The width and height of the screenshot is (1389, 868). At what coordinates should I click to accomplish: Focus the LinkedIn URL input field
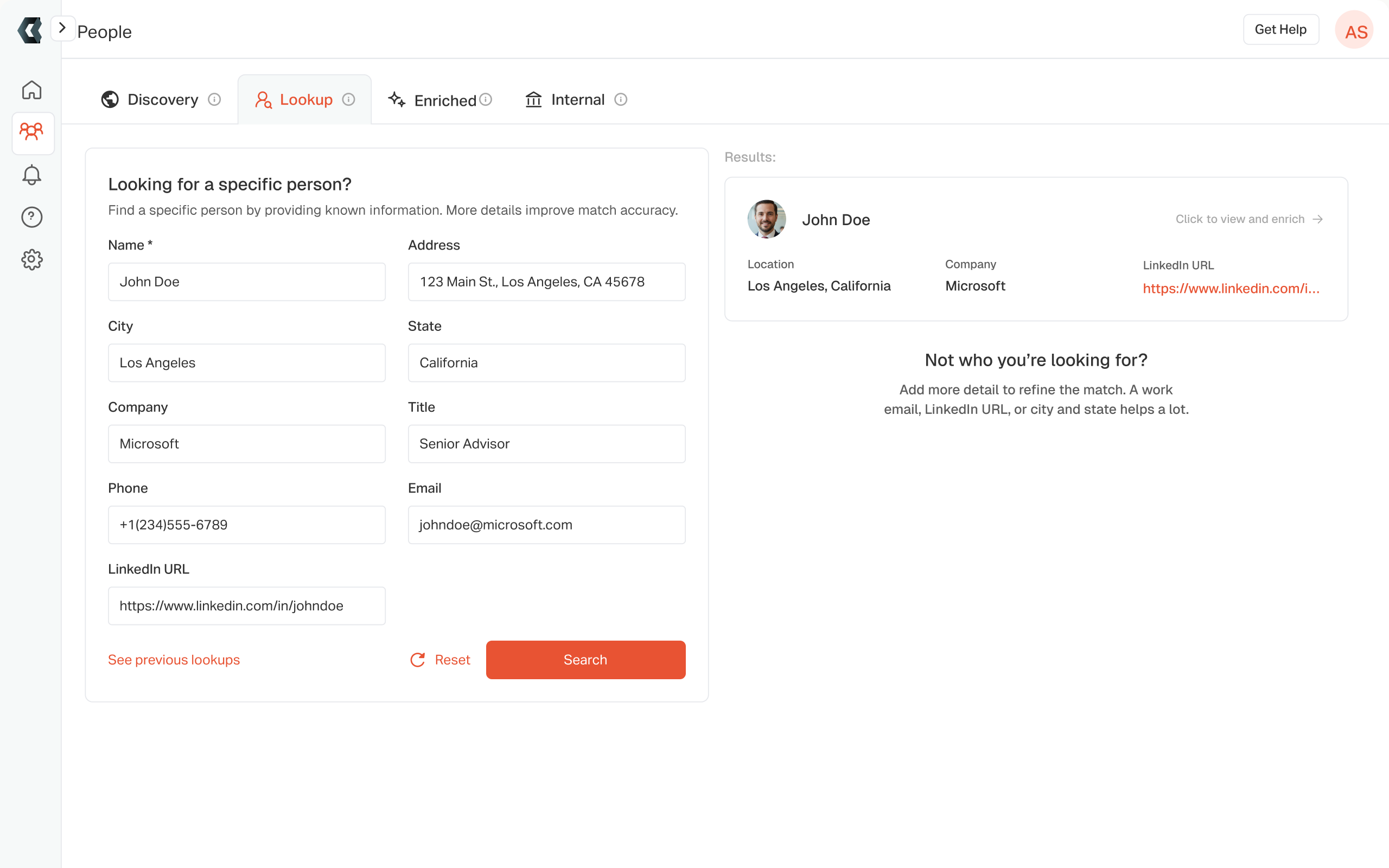coord(247,605)
